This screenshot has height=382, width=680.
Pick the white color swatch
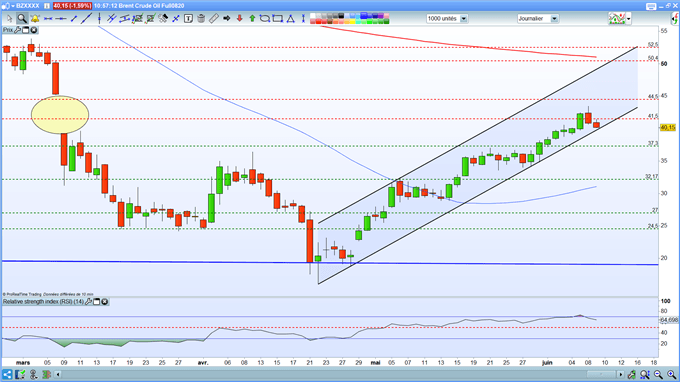coord(313,16)
